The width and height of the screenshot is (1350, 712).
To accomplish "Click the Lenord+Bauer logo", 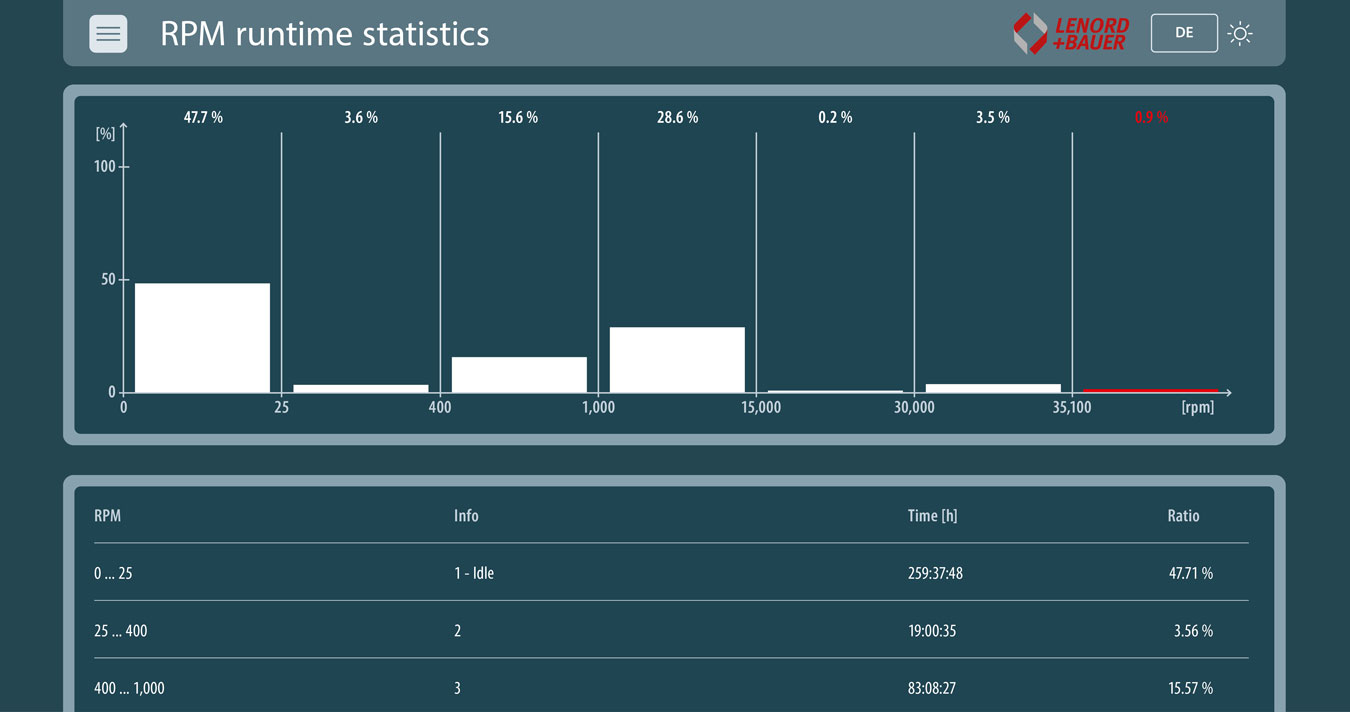I will (1071, 33).
